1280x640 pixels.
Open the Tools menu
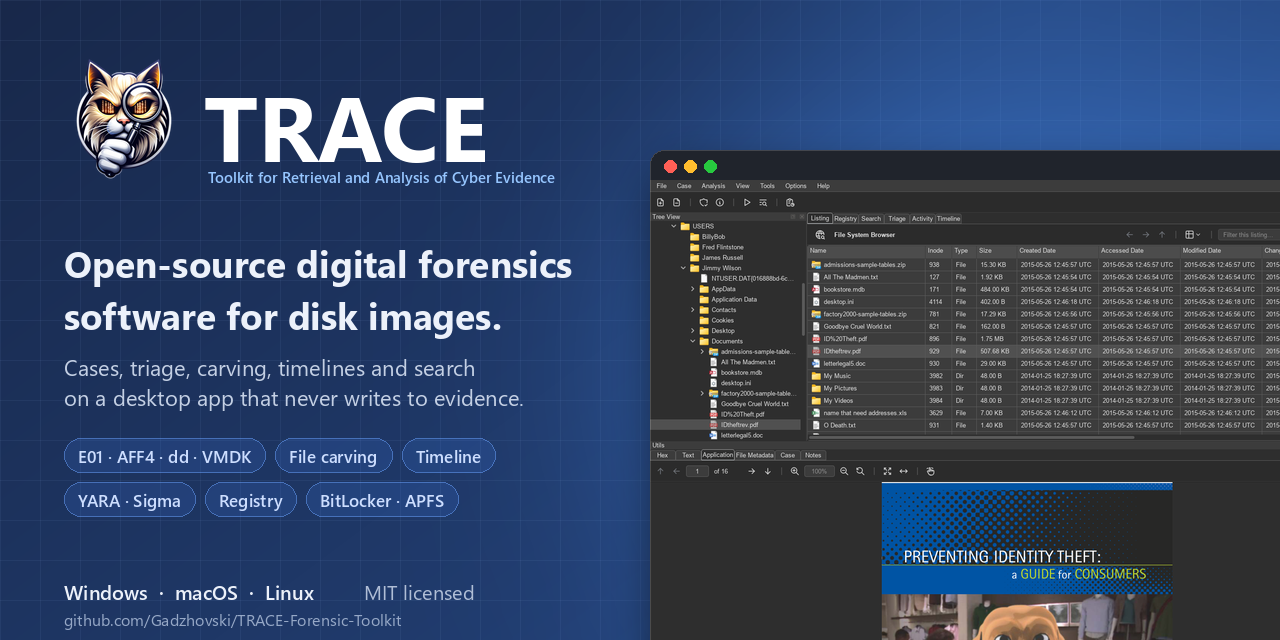pos(767,186)
